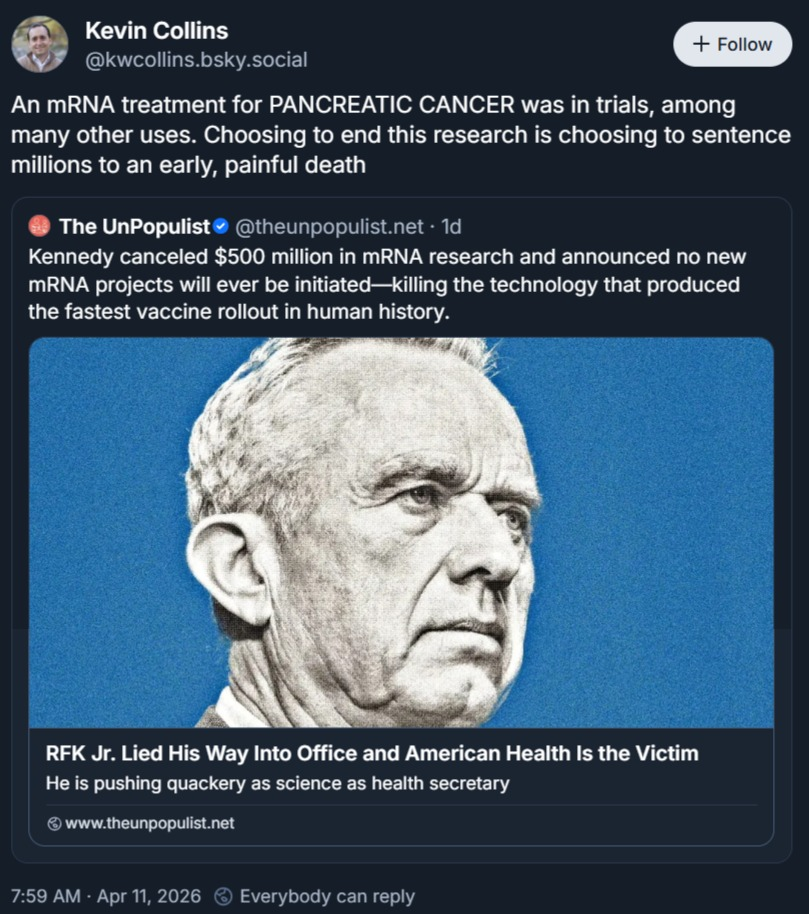Click the 1d timestamp on quoted post

click(x=451, y=226)
